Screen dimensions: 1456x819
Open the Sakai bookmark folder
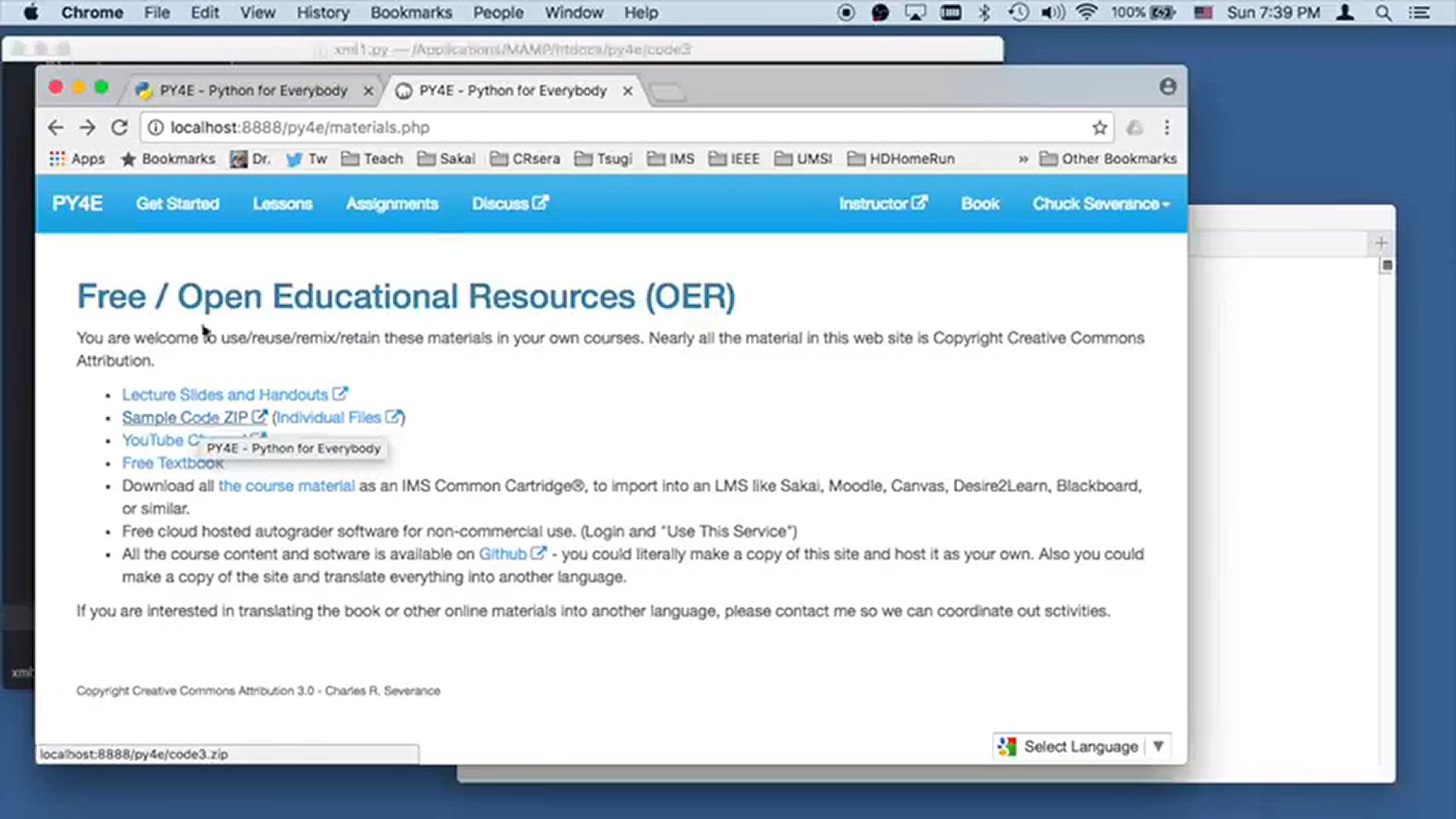click(447, 158)
